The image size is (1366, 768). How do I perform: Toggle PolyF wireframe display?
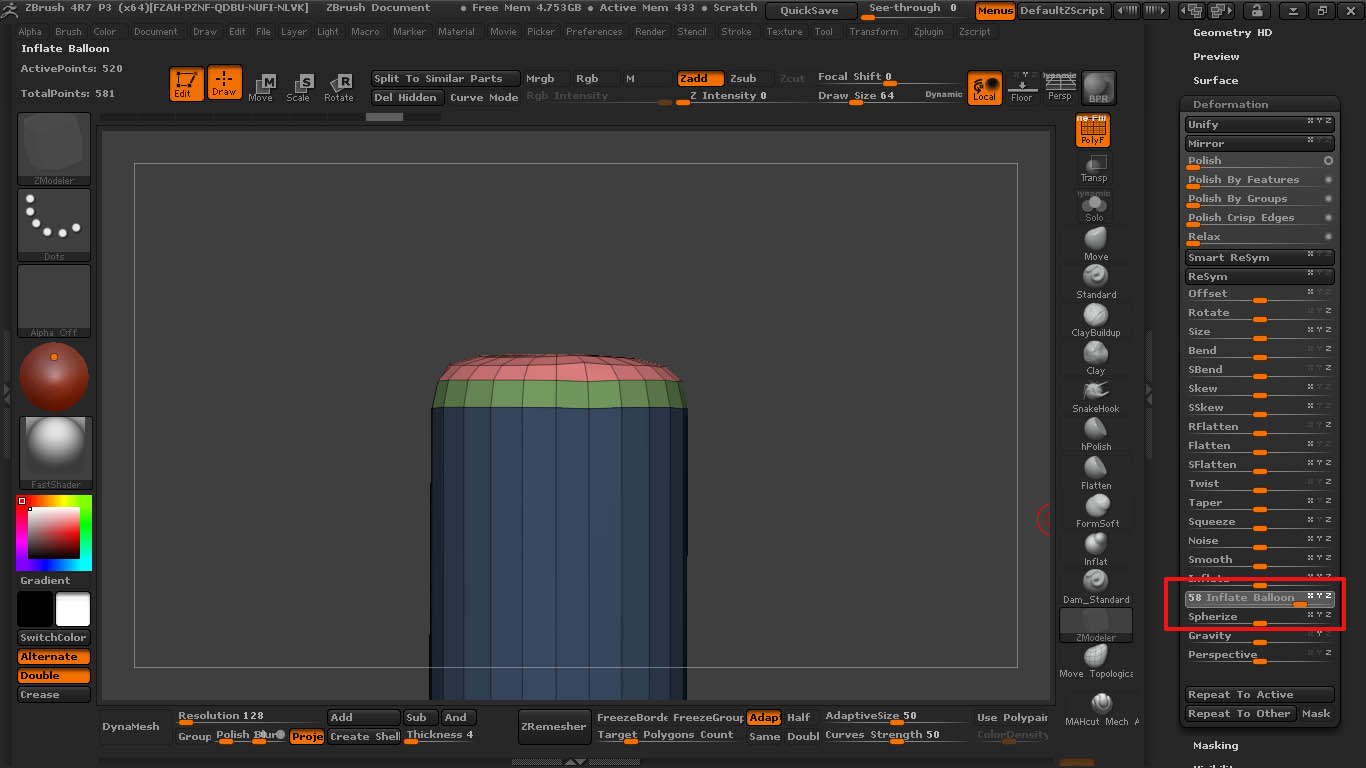[x=1092, y=130]
